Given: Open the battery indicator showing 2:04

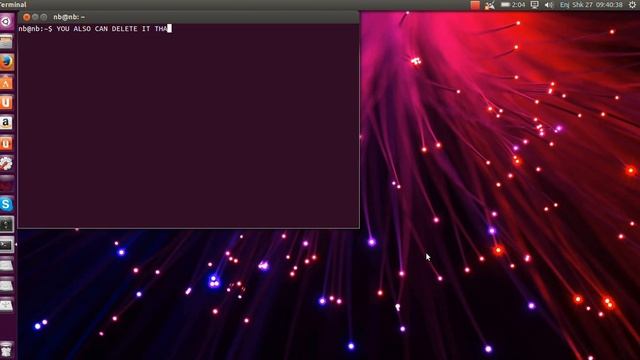Looking at the screenshot, I should (x=513, y=4).
